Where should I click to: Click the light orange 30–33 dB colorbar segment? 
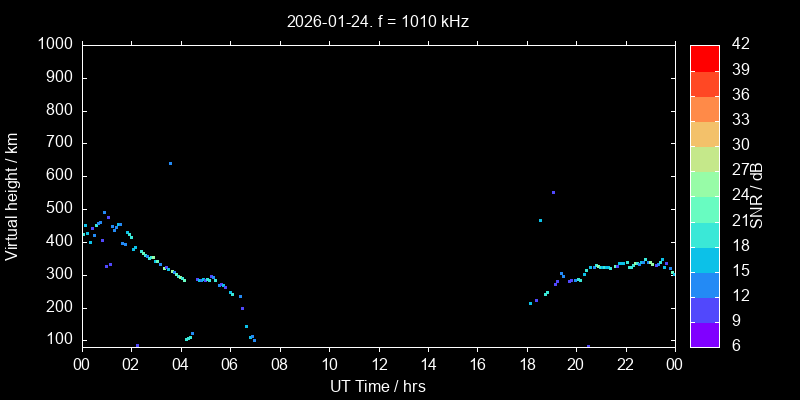704,133
